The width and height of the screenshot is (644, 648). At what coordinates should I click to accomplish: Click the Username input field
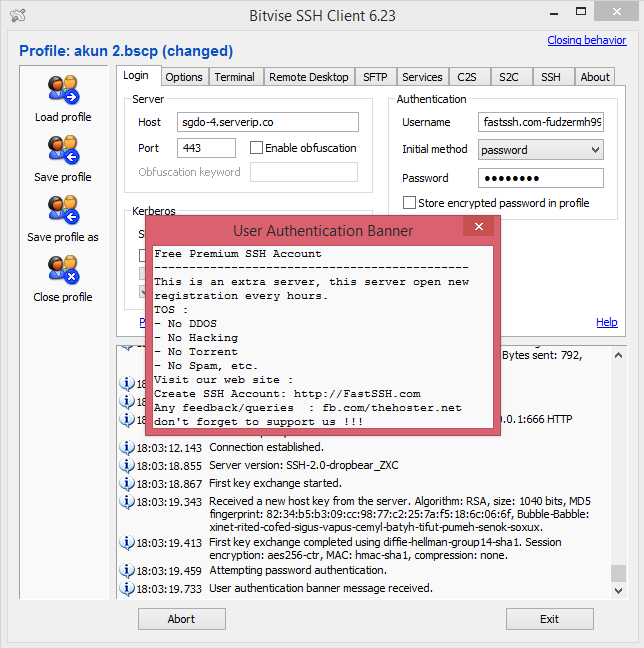pos(541,122)
